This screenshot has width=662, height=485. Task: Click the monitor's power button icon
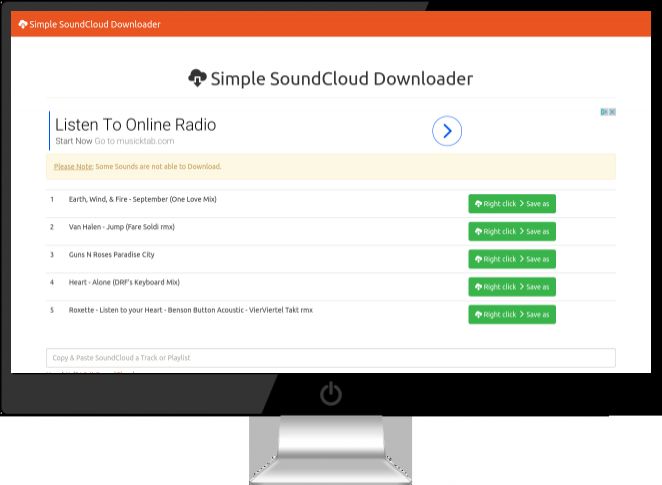[x=331, y=393]
